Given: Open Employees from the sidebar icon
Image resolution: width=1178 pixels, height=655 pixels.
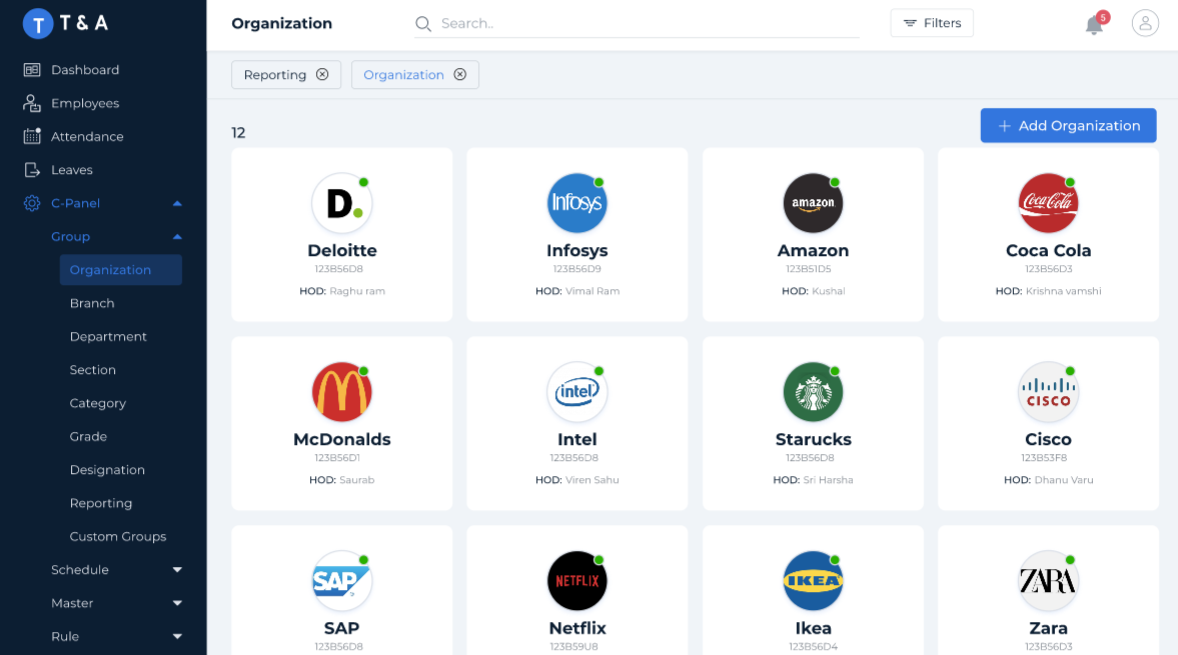Looking at the screenshot, I should point(32,103).
